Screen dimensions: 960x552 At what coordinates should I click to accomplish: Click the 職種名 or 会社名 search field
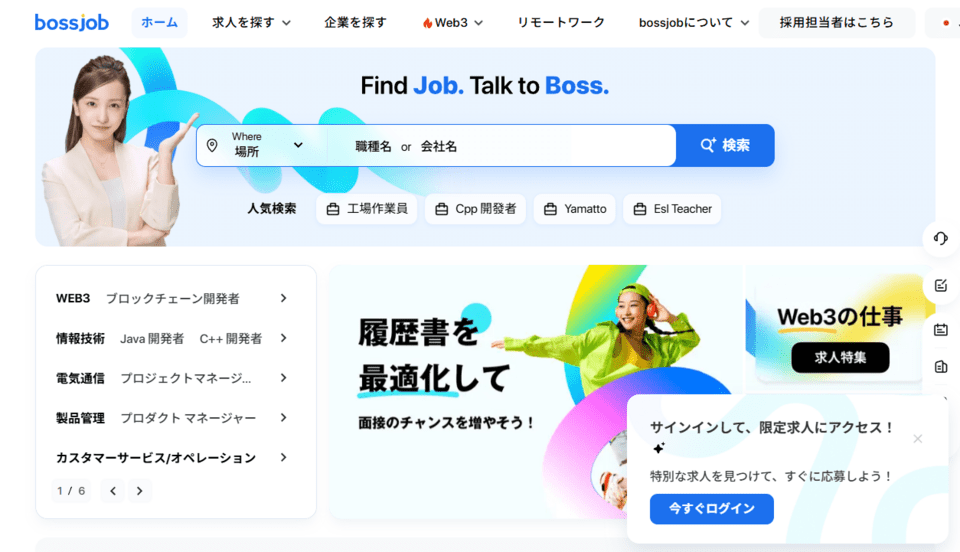click(x=502, y=146)
